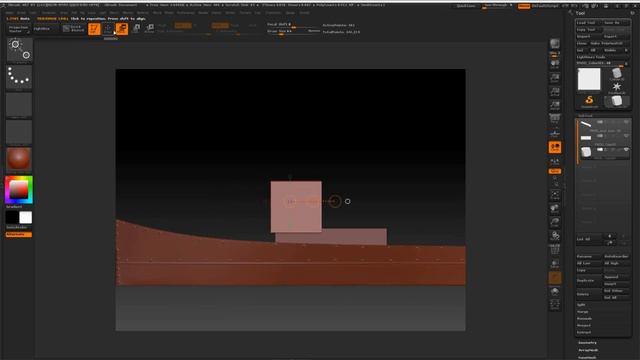The height and width of the screenshot is (360, 640).
Task: Expand the ArrayMesh sub-palette
Action: pos(589,350)
